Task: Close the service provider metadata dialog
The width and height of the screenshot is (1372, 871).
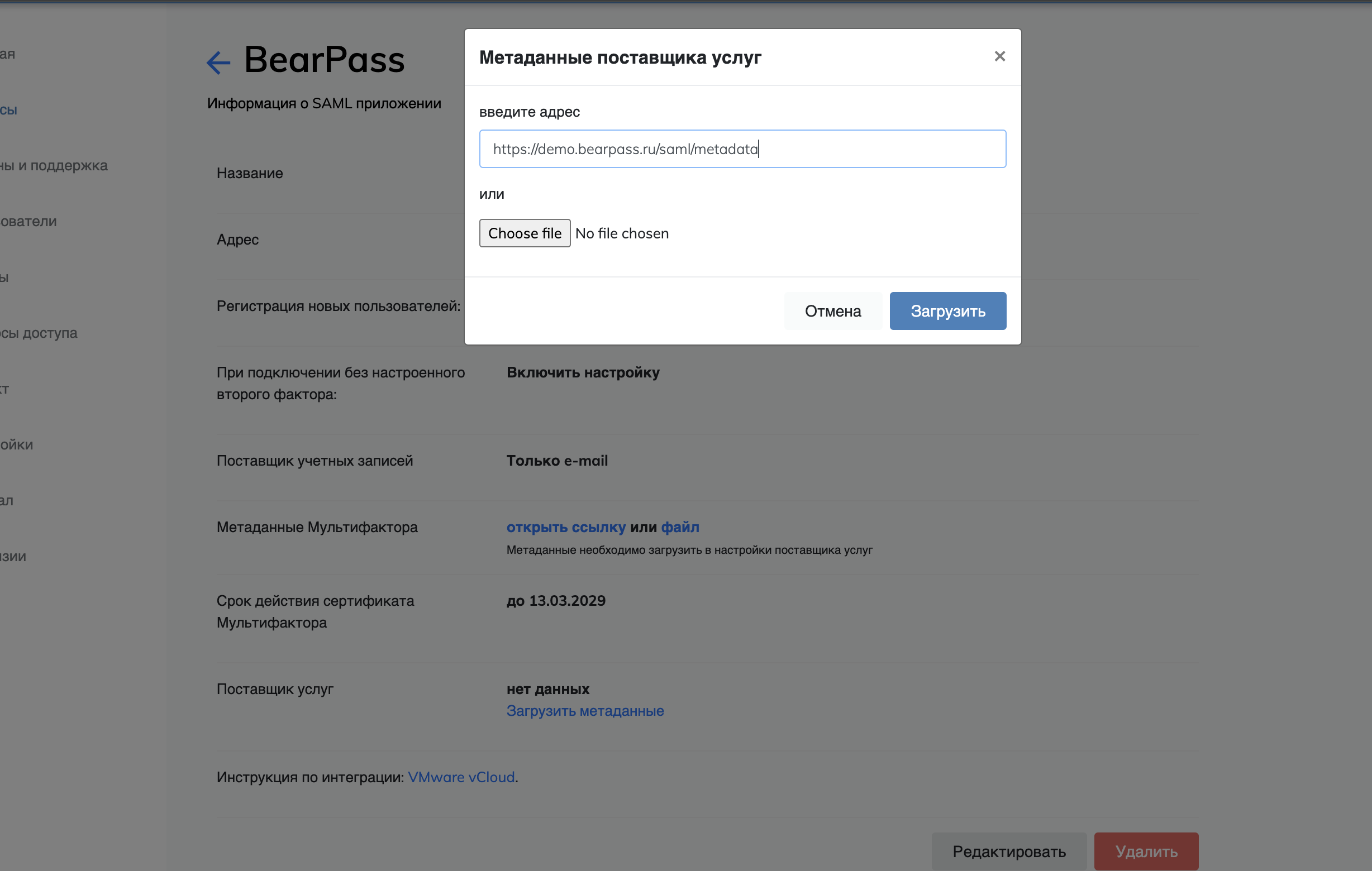Action: 999,56
